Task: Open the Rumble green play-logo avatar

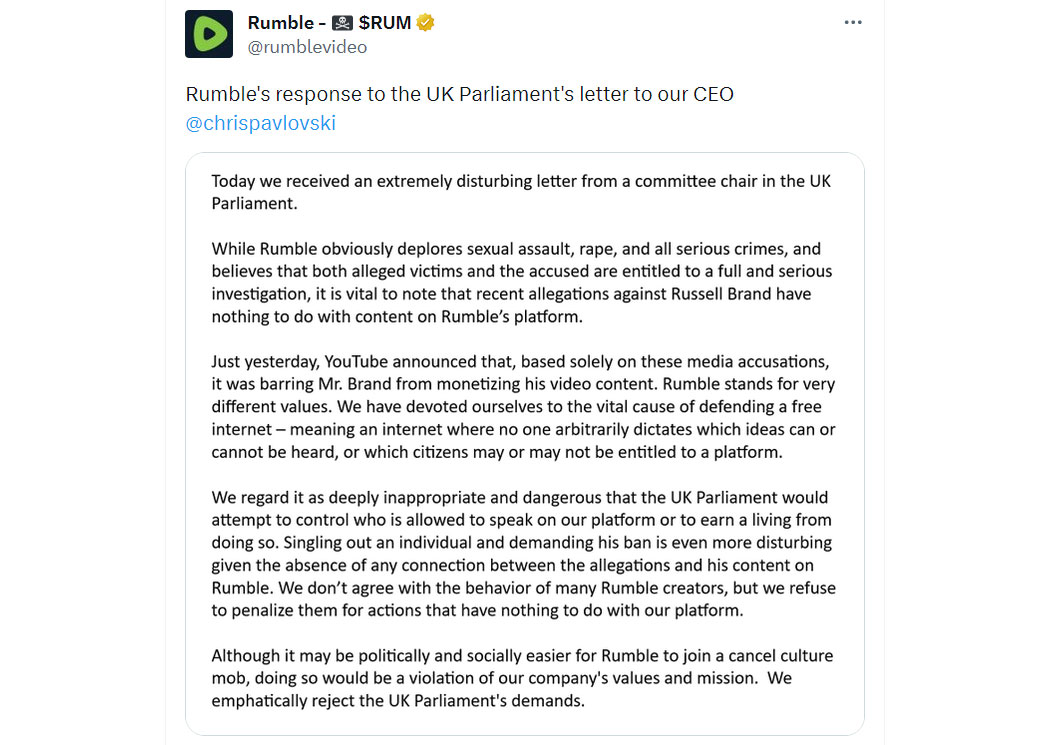Action: 209,34
